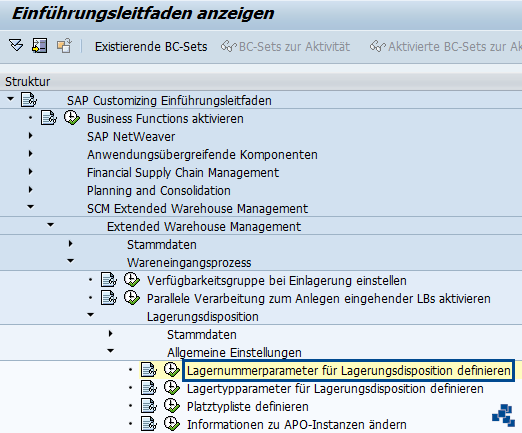Collapse the Lagerungsdisposition node
The image size is (522, 433).
(x=91, y=315)
